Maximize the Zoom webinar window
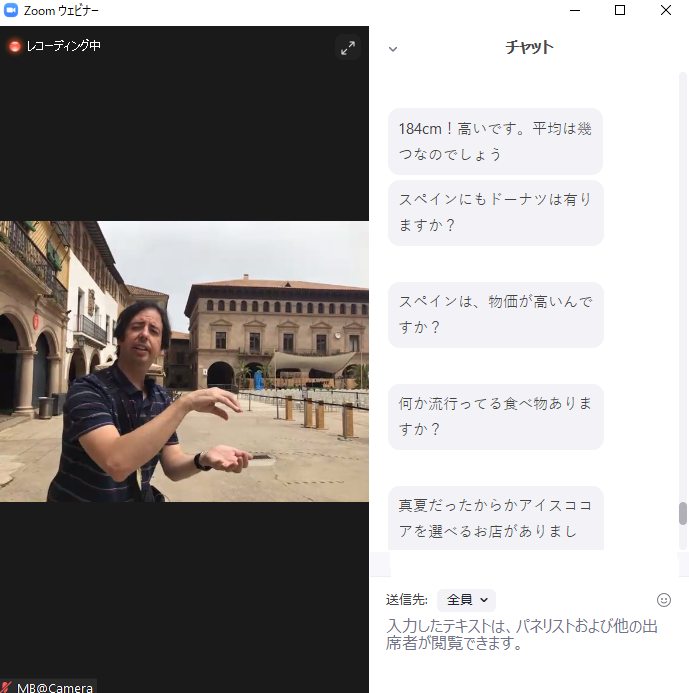Image resolution: width=689 pixels, height=693 pixels. pos(620,11)
